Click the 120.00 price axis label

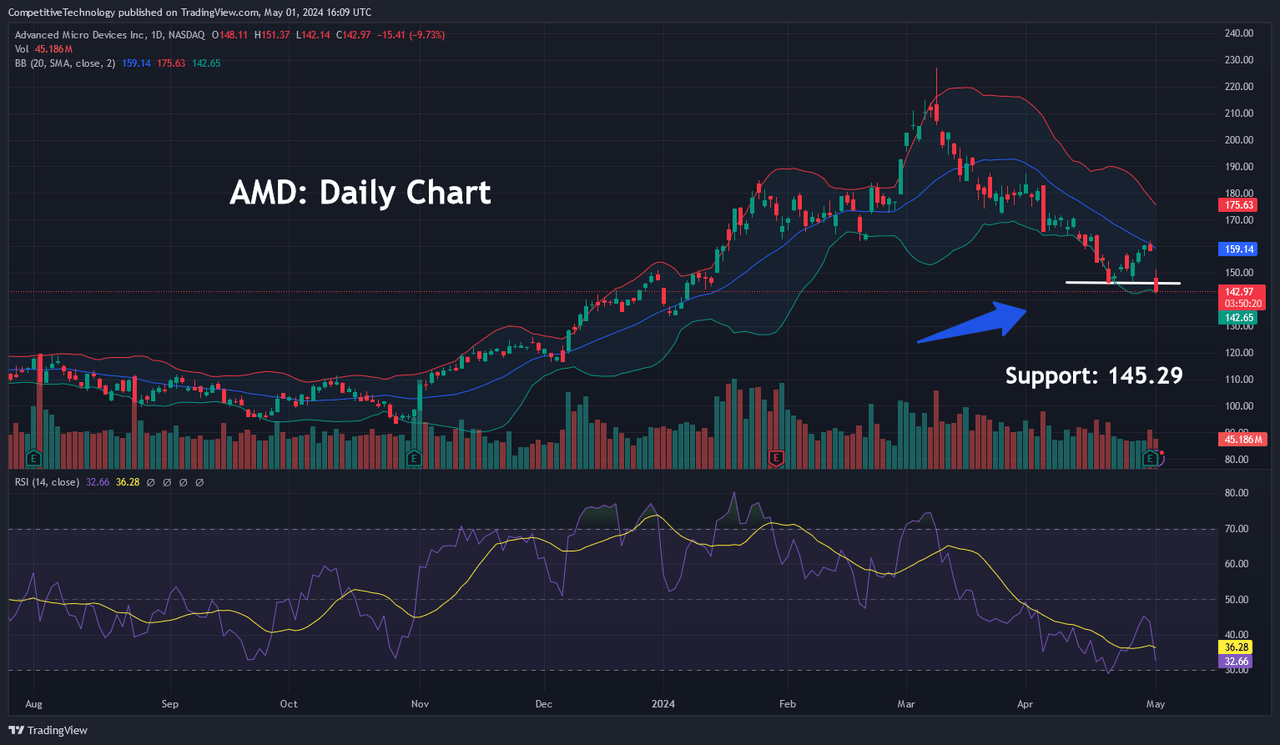coord(1238,353)
